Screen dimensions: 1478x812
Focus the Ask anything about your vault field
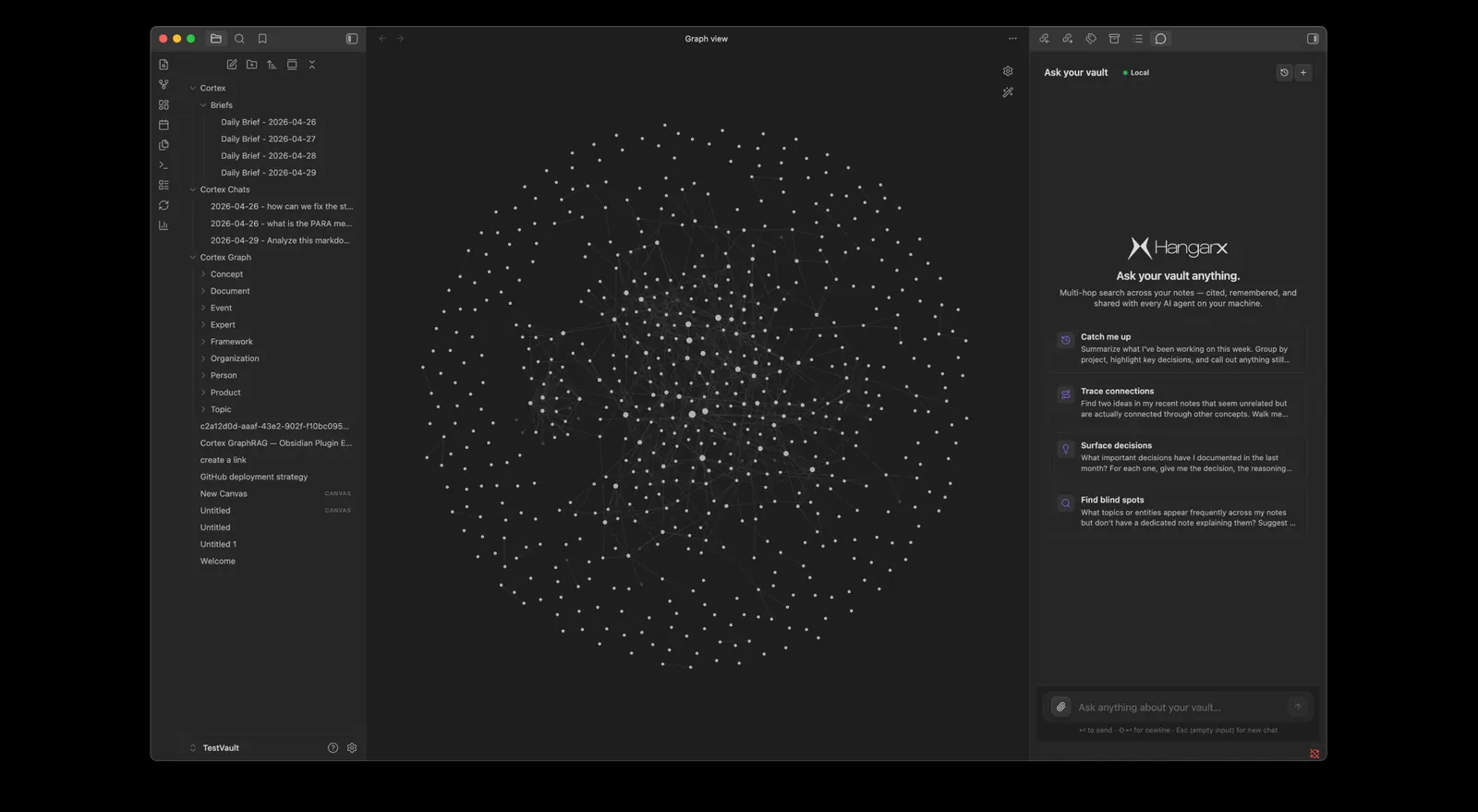coord(1178,708)
